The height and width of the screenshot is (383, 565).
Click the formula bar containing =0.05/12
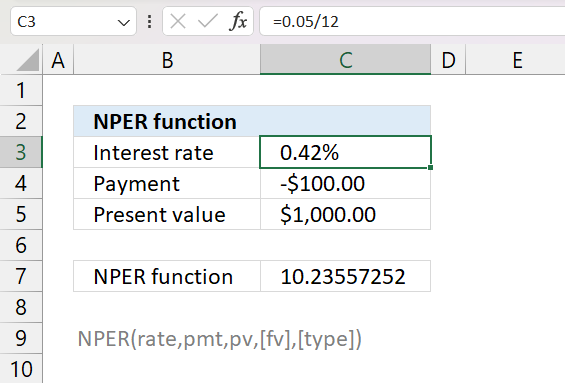click(x=412, y=21)
